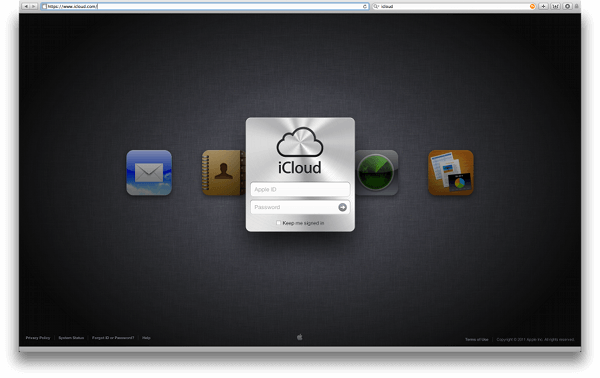The image size is (600, 378).
Task: Click the iCloud title text
Action: click(300, 168)
